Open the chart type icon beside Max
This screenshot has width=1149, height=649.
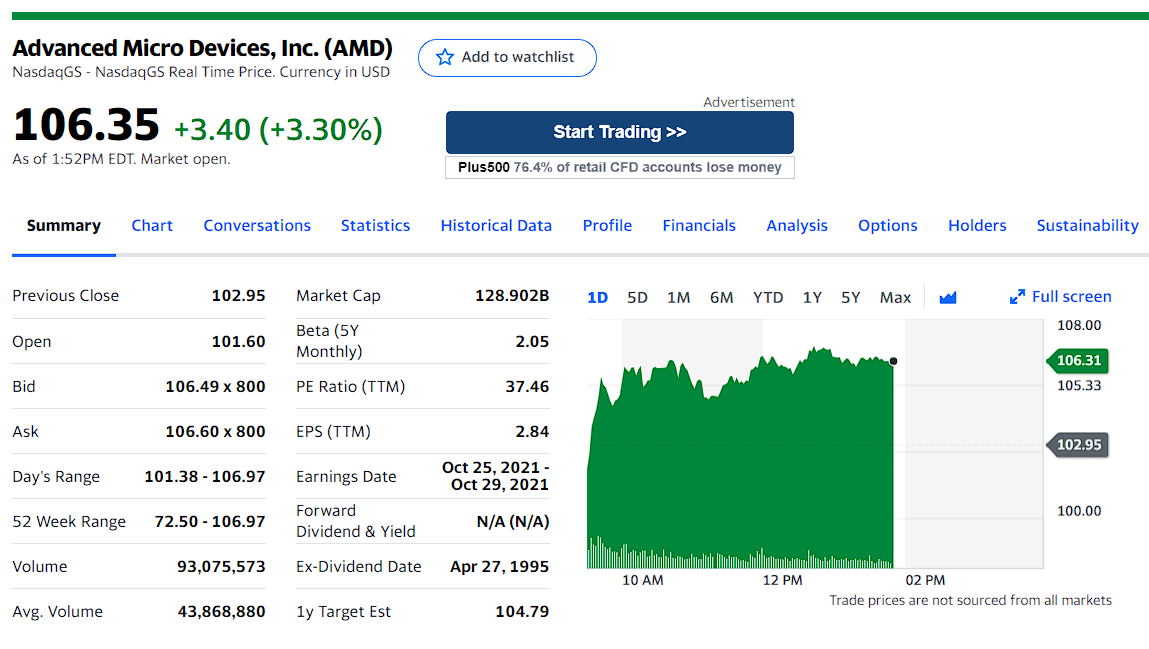click(947, 297)
